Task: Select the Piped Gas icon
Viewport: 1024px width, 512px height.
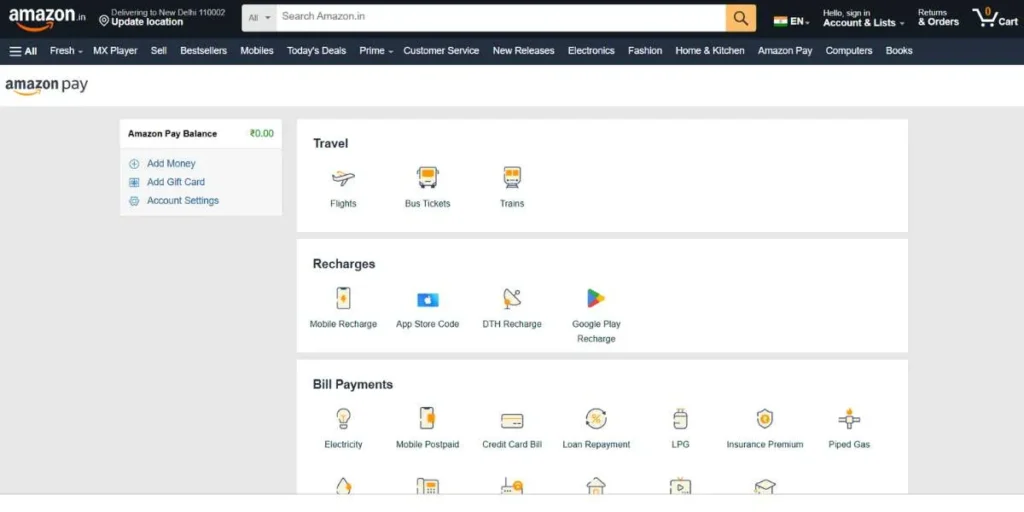Action: click(849, 419)
